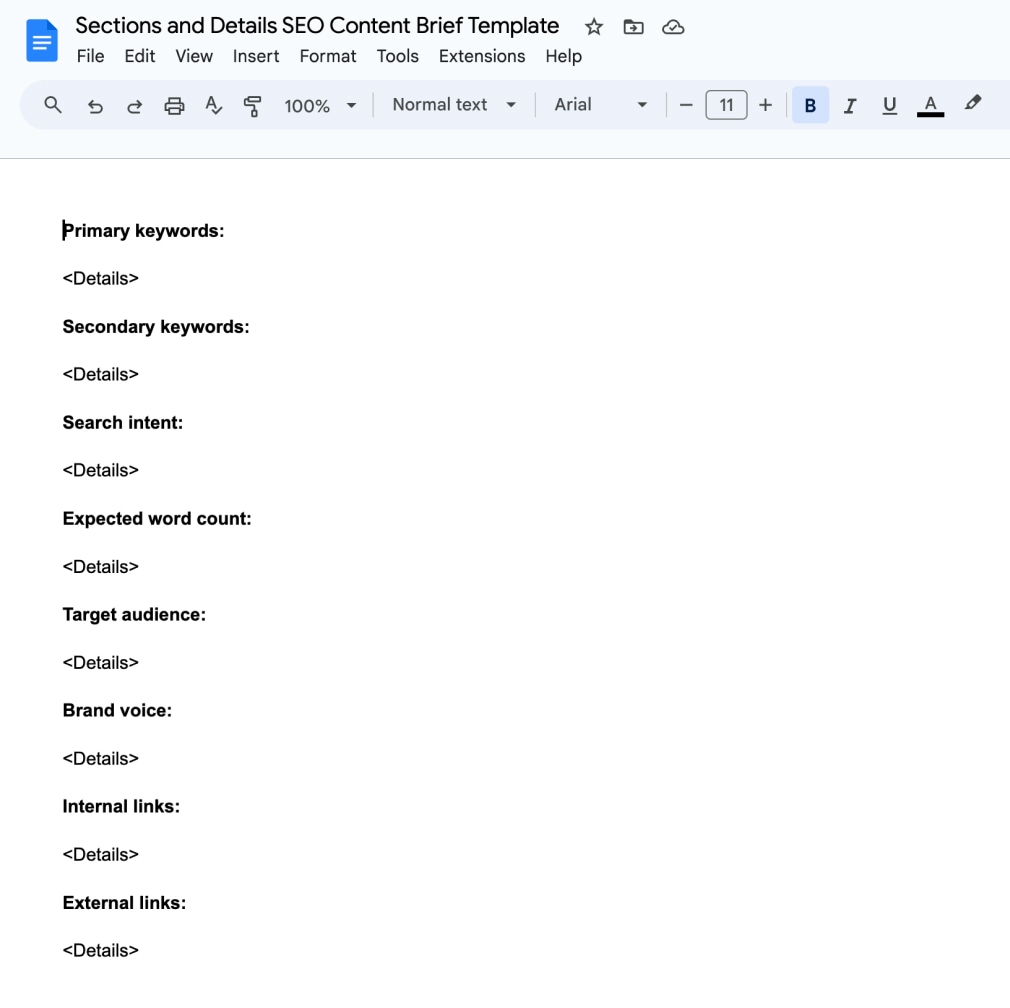Check cloud save status

coord(672,27)
